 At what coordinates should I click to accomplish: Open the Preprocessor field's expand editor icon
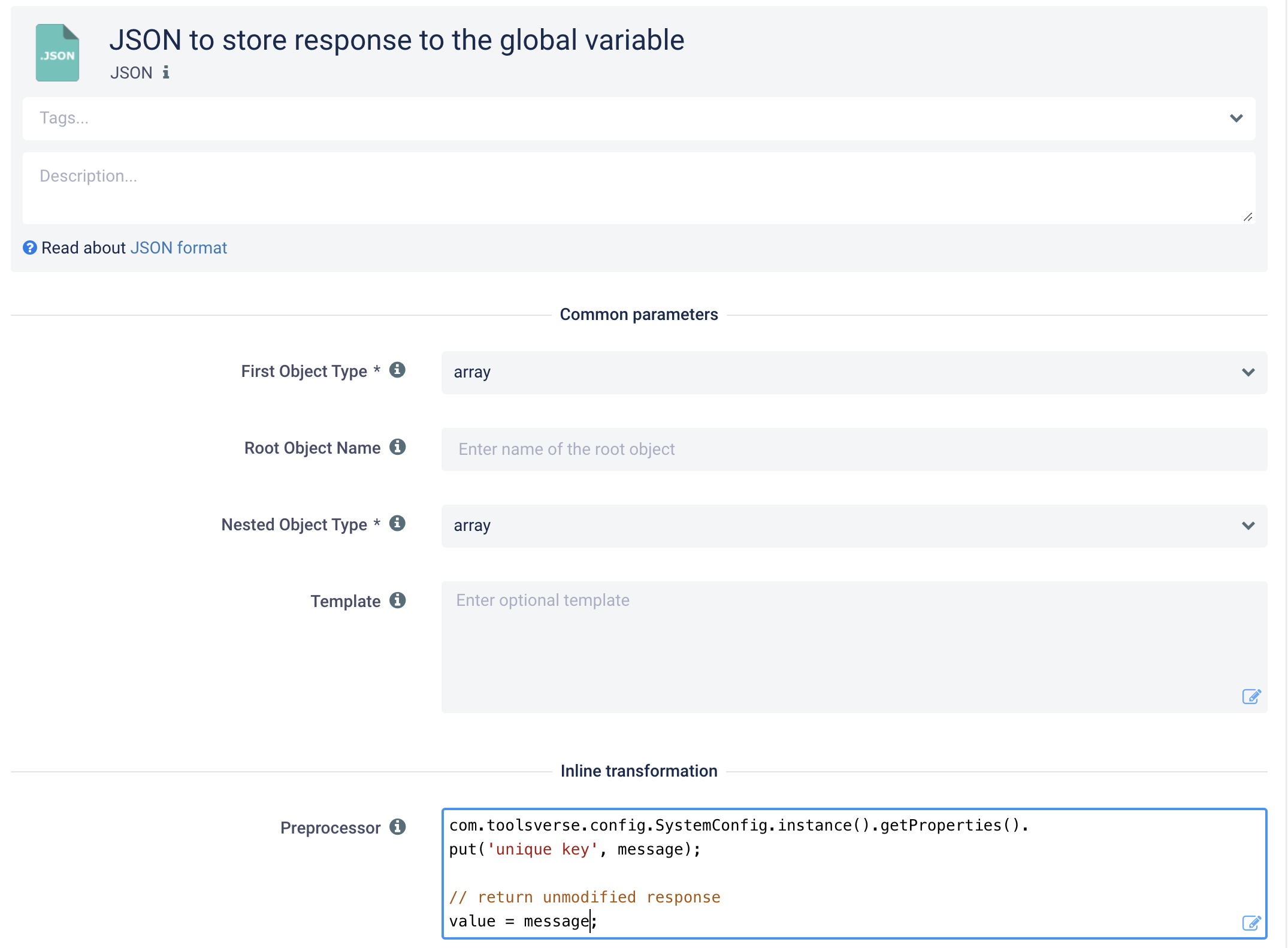tap(1251, 923)
